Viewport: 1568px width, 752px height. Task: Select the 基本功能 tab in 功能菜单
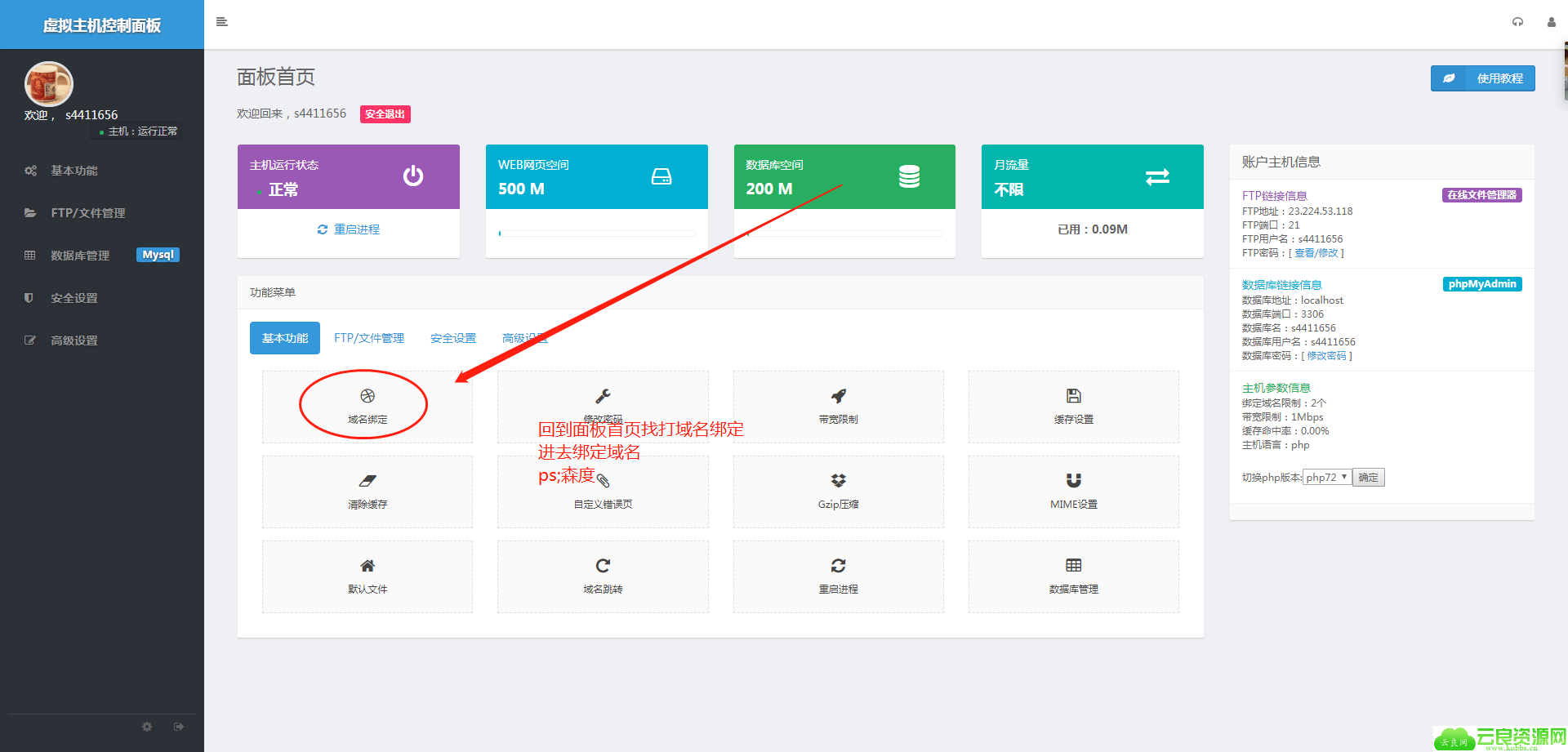[285, 338]
